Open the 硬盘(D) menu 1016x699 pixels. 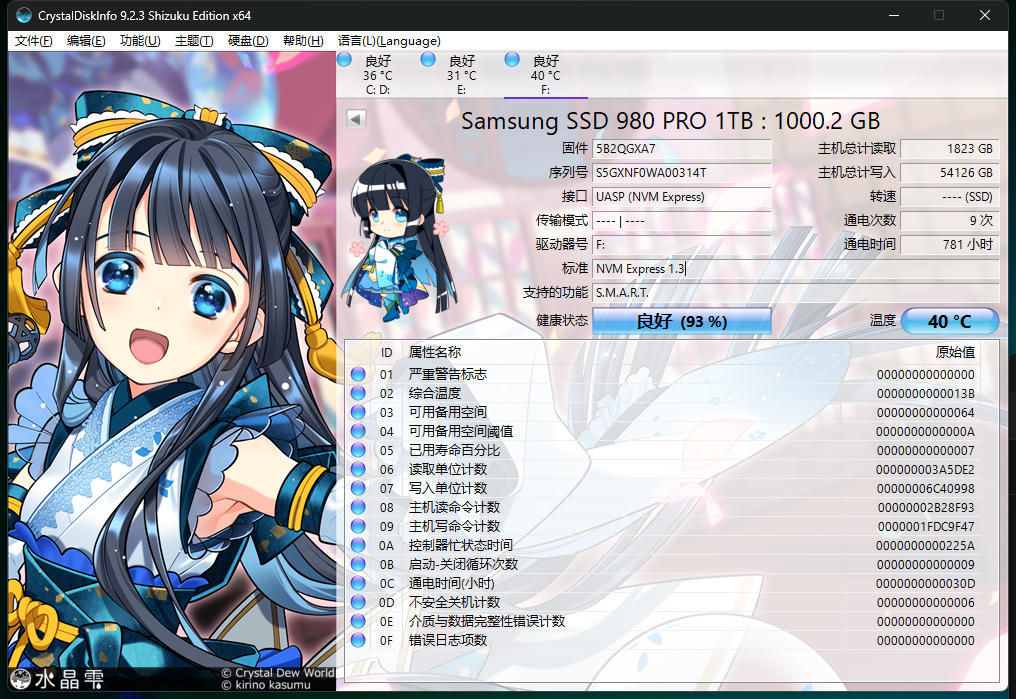[x=248, y=41]
